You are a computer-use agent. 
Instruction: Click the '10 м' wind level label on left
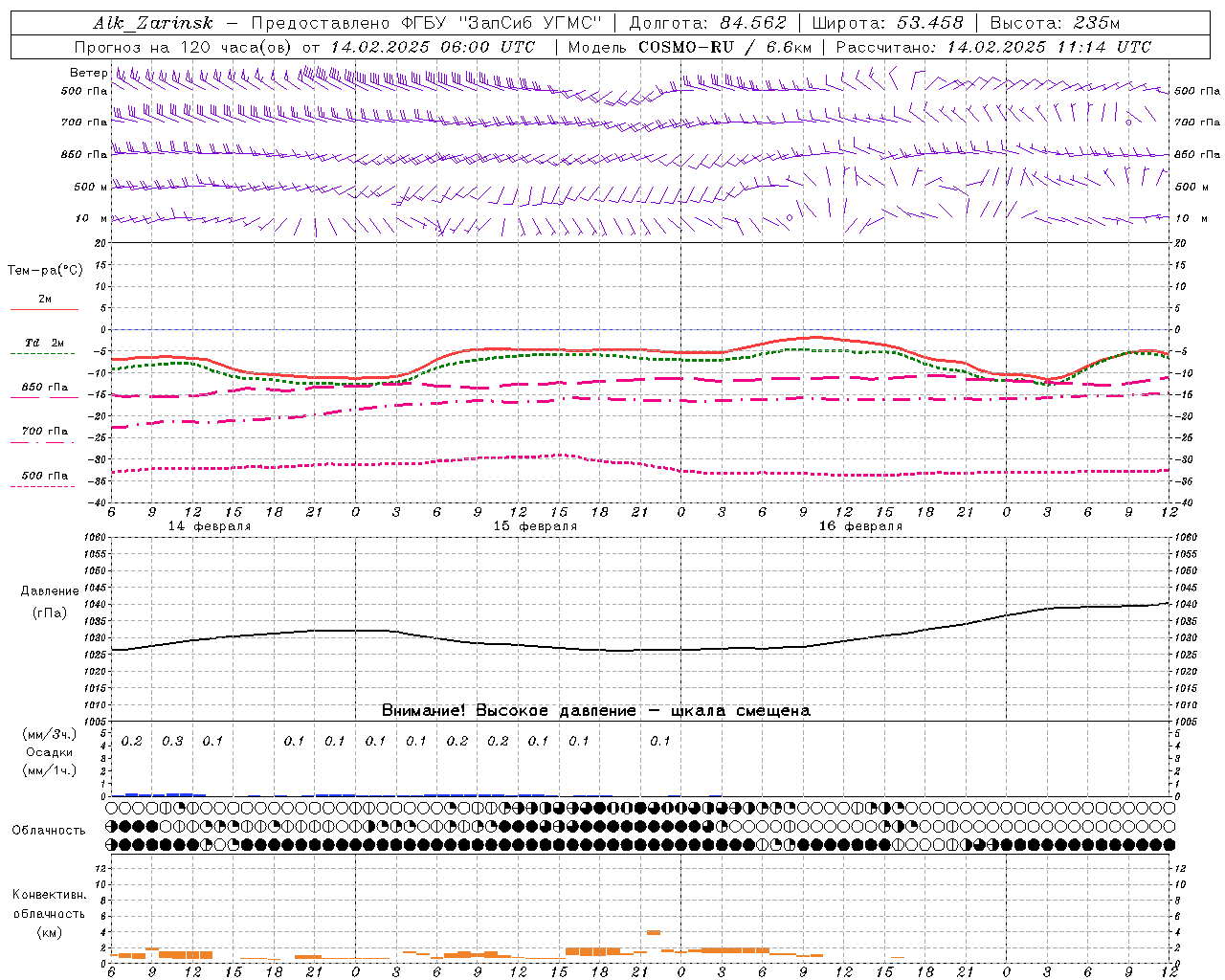(92, 218)
